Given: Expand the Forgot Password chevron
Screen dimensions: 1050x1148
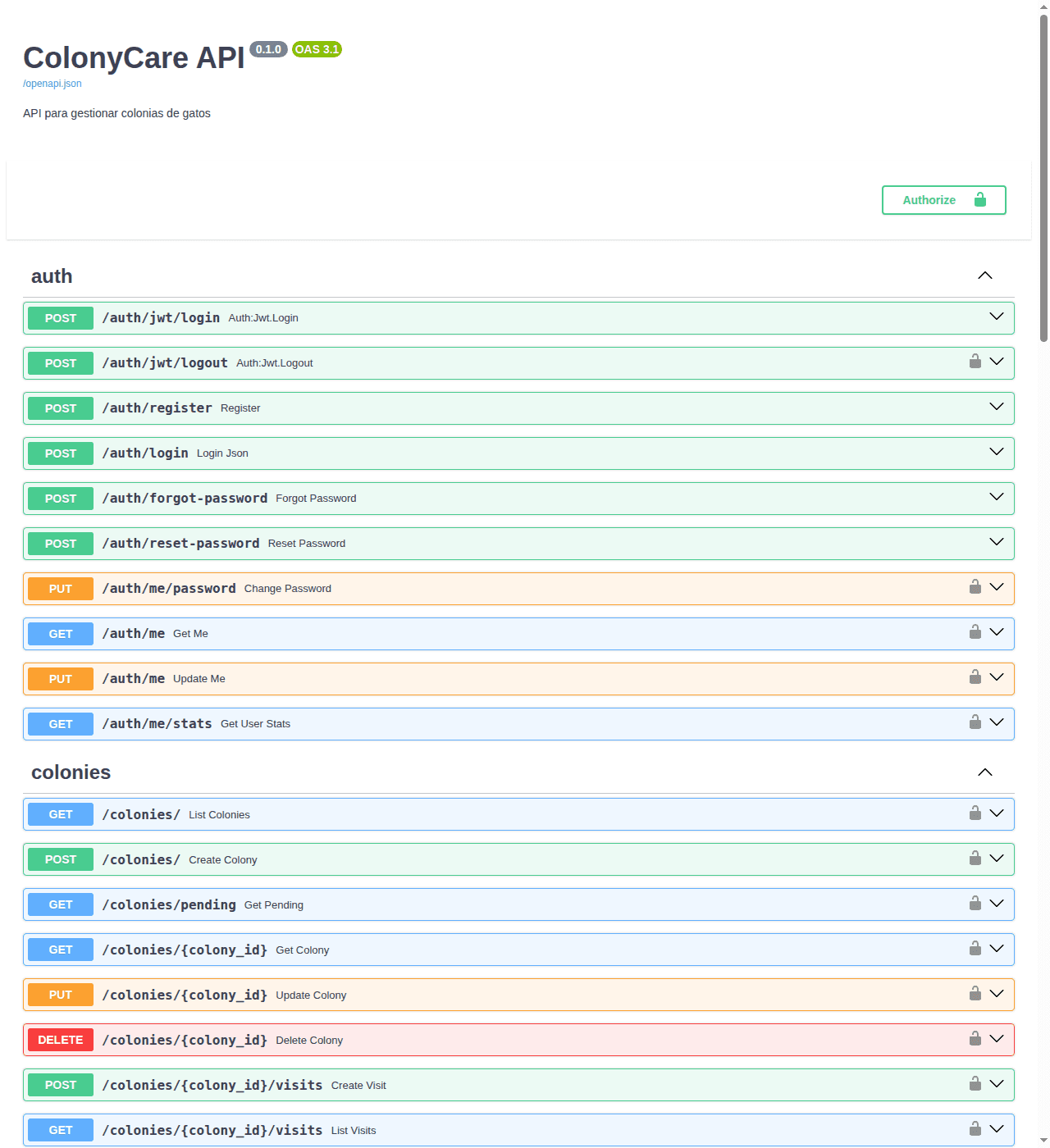Looking at the screenshot, I should click(997, 497).
